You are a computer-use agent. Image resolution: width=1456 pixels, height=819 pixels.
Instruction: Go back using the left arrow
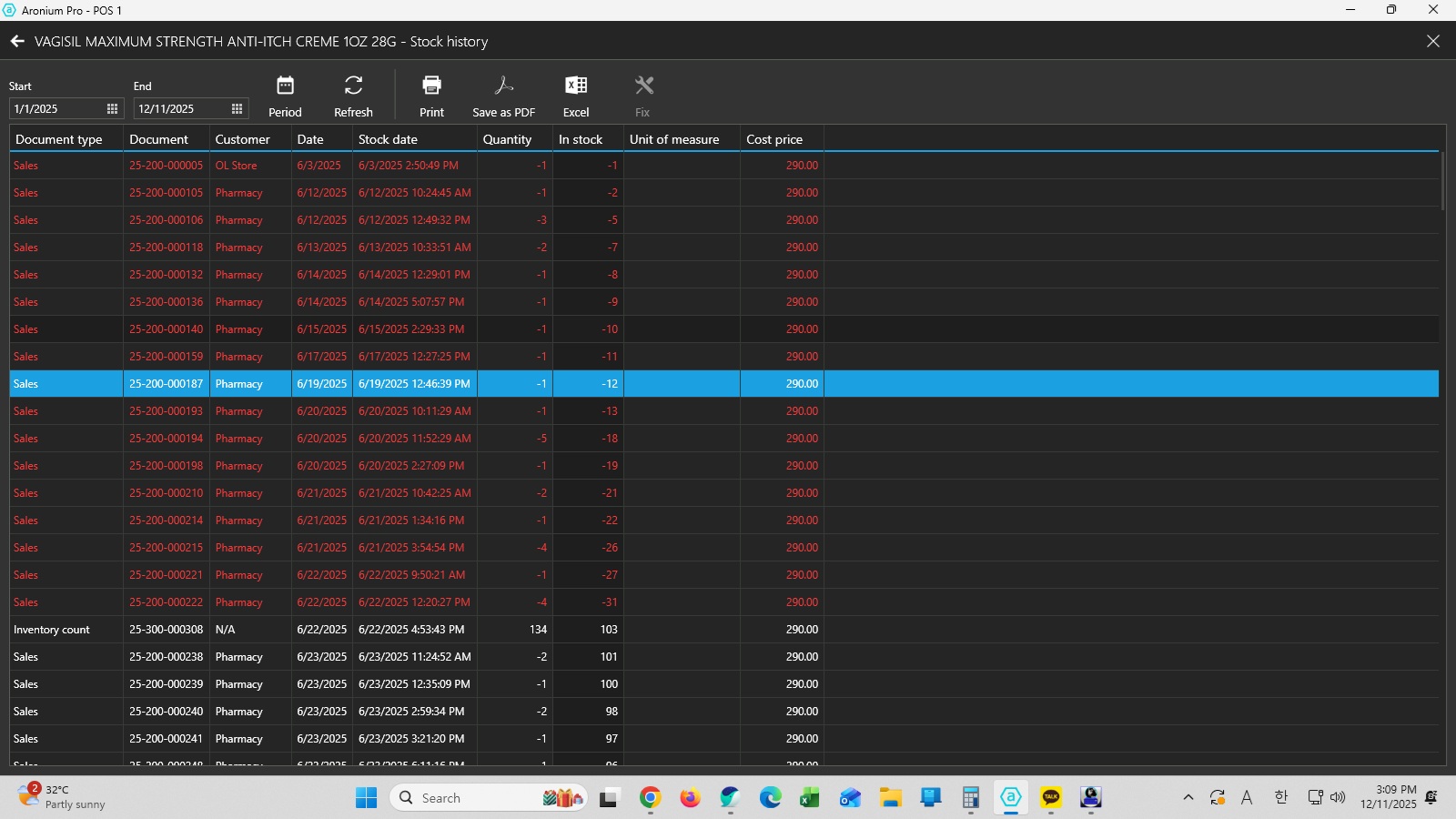17,41
